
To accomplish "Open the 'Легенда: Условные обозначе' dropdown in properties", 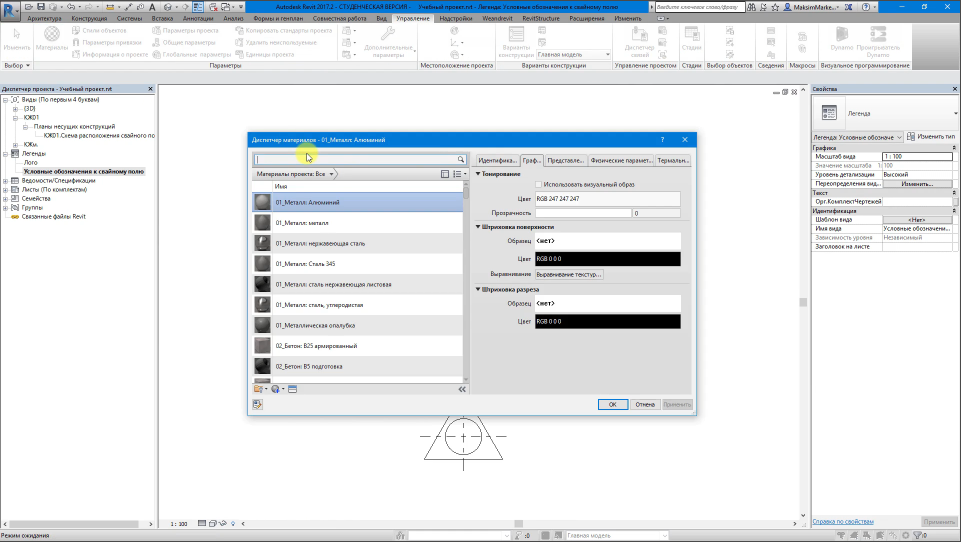I will click(857, 137).
